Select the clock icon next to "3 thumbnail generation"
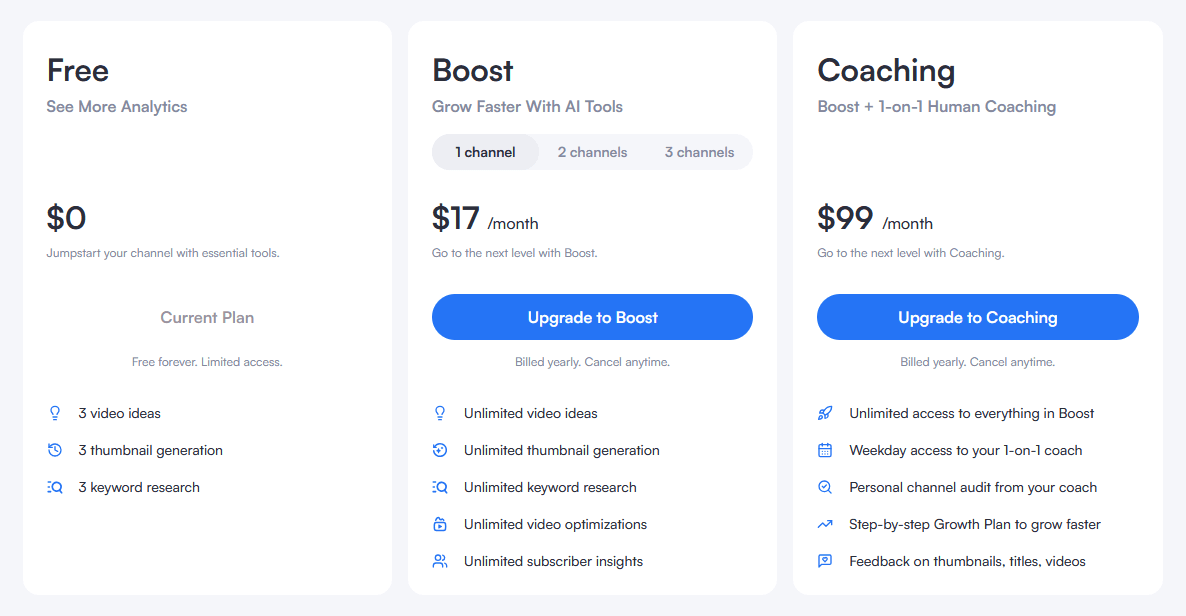 [55, 450]
